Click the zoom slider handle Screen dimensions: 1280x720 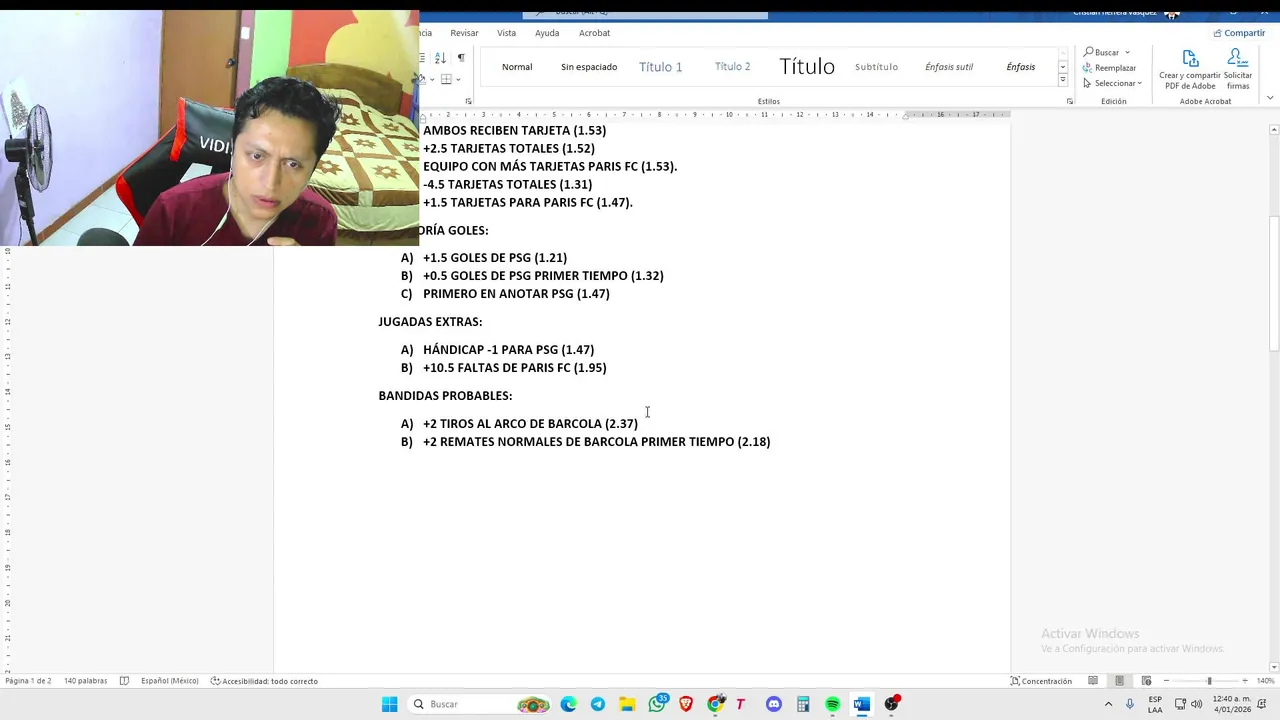pyautogui.click(x=1209, y=681)
